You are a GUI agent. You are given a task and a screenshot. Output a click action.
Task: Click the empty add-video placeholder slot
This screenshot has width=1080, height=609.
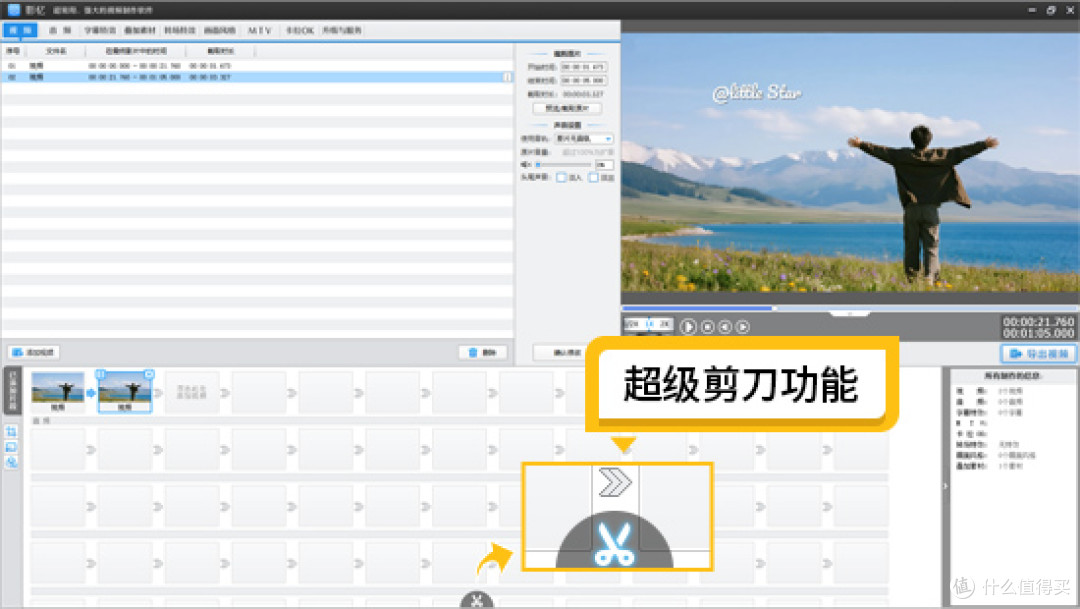(192, 392)
